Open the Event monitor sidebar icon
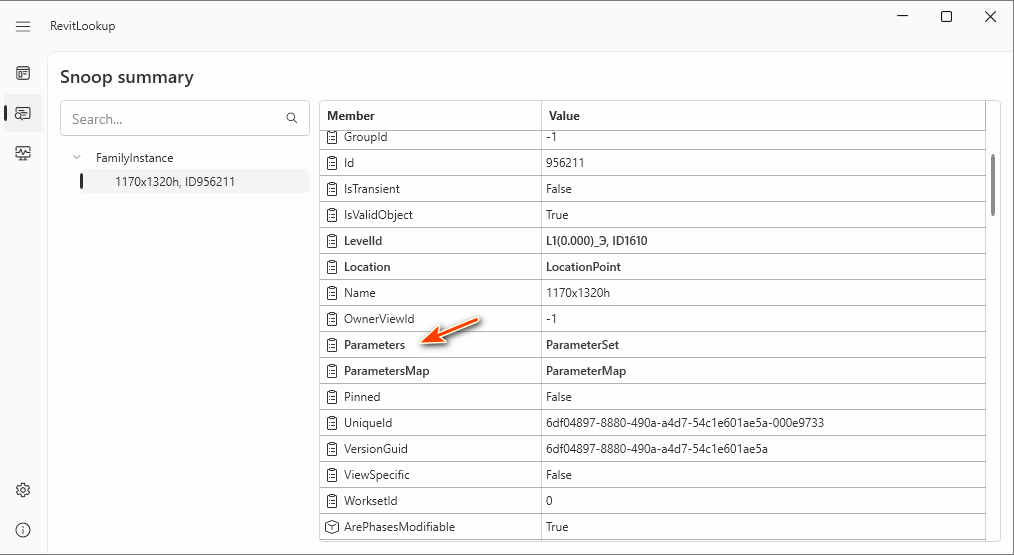 [x=23, y=153]
